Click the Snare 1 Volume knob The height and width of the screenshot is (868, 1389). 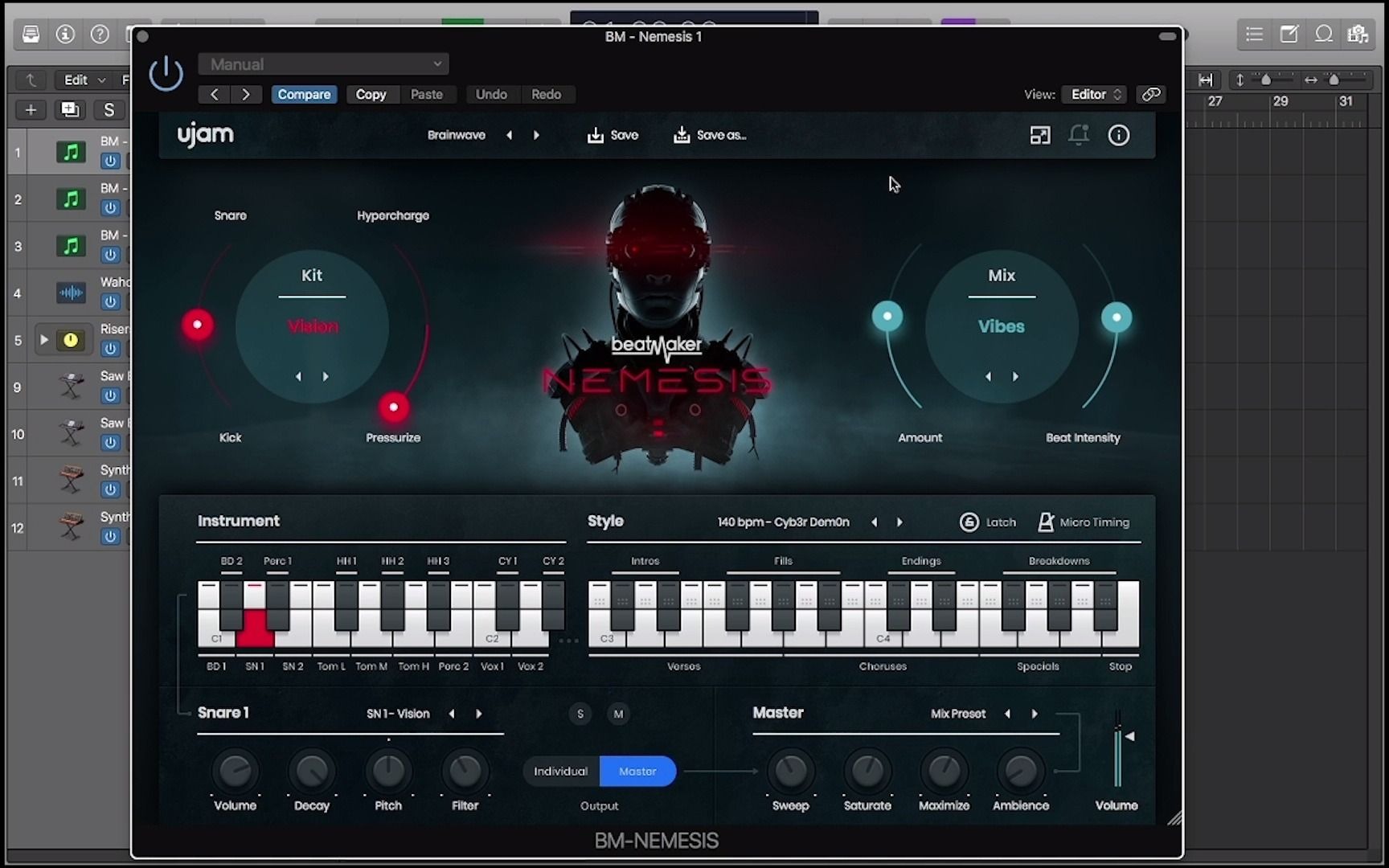235,772
